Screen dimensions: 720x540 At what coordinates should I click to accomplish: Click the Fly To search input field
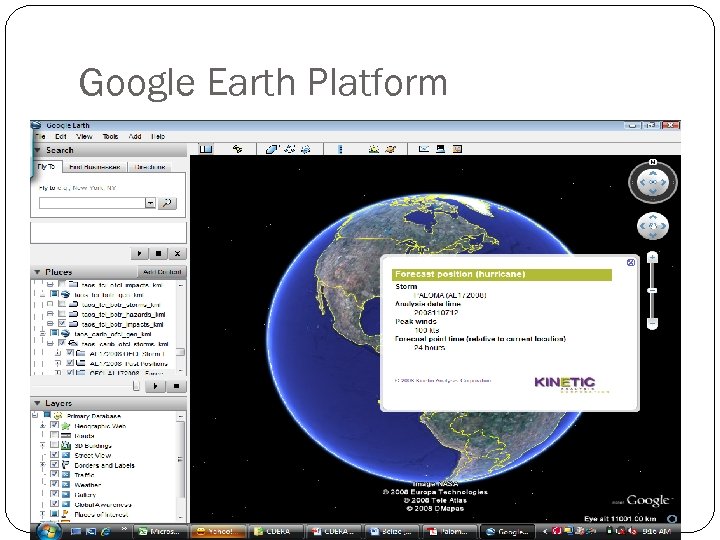92,203
